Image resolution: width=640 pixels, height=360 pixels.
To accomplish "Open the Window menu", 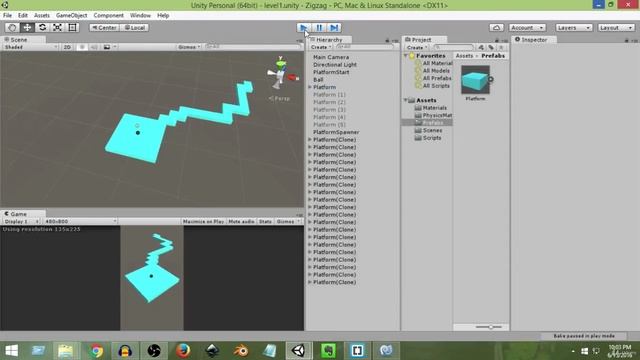I will tap(140, 15).
